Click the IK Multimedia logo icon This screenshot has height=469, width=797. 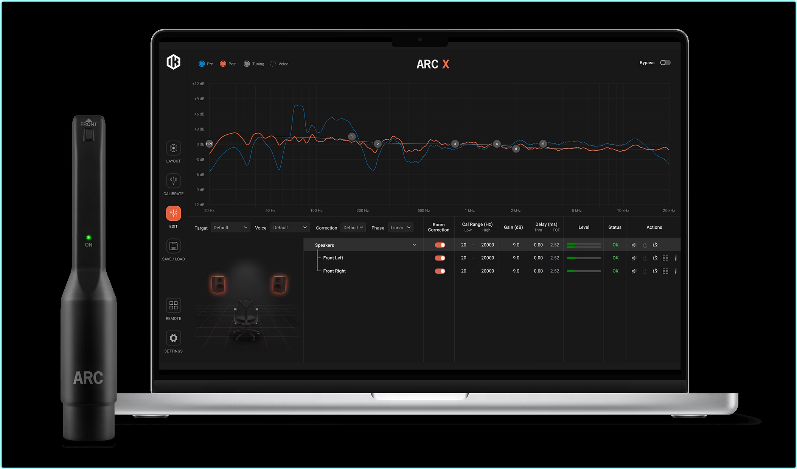click(173, 62)
